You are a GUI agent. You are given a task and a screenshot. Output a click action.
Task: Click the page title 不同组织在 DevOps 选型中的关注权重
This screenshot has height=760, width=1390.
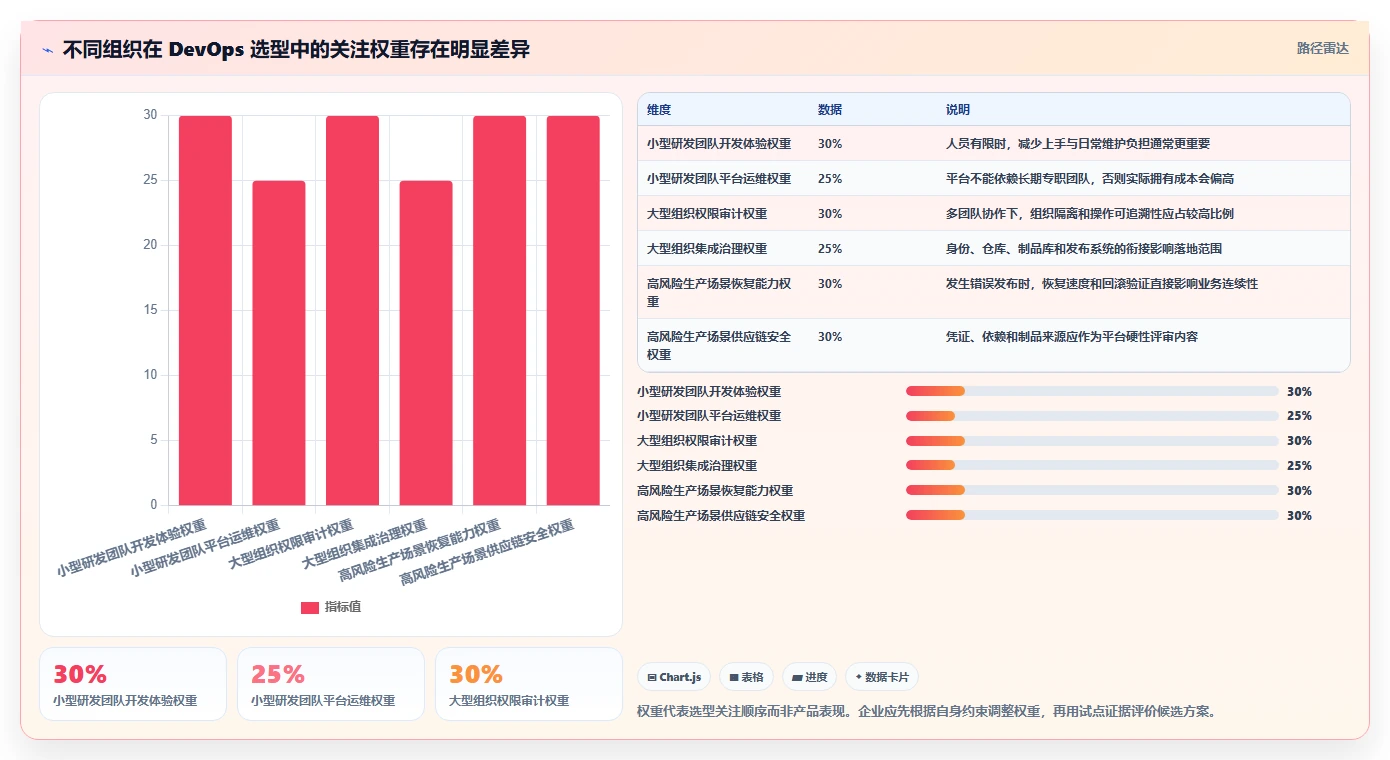click(296, 50)
